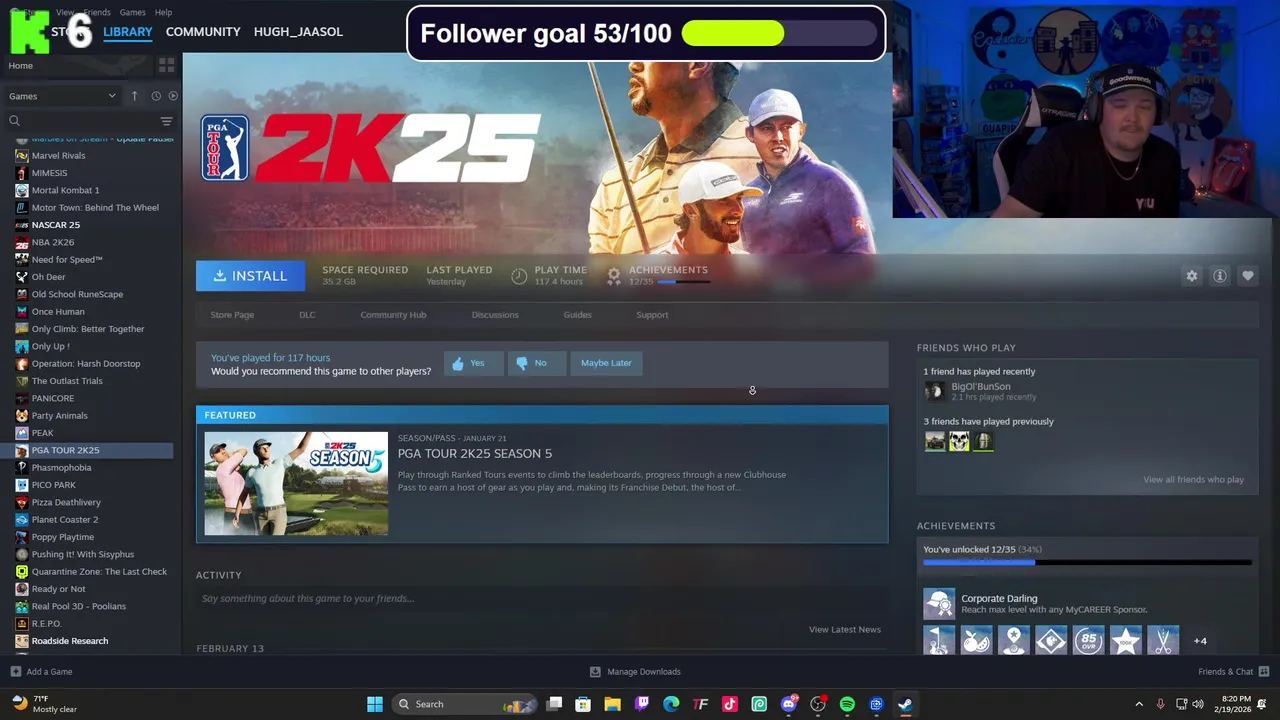
Task: Install PGA TOUR 2K25
Action: (250, 276)
